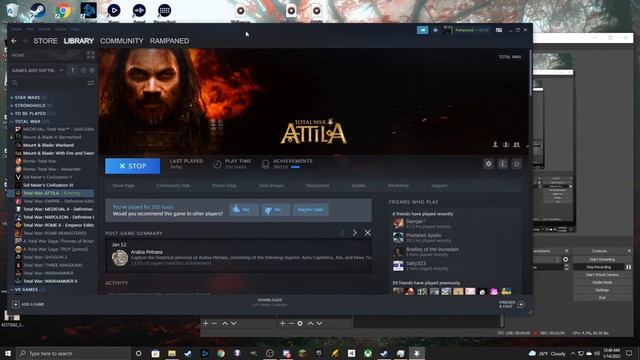Open the Library tab

79,41
